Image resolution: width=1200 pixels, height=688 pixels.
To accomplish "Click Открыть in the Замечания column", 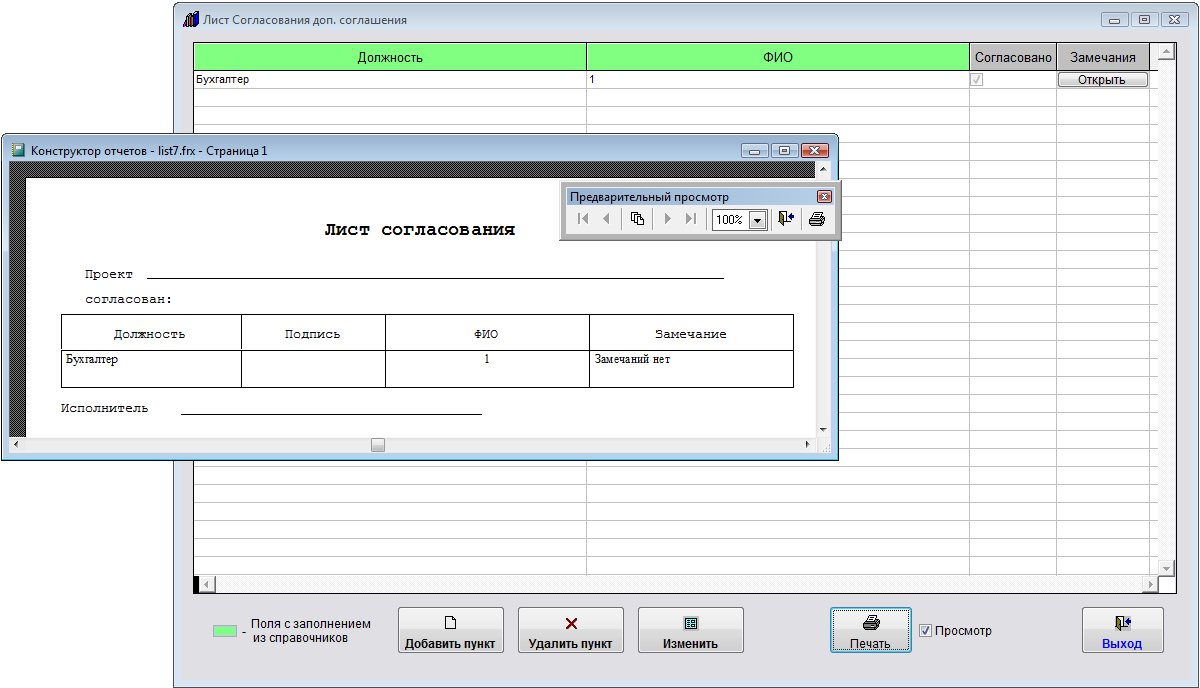I will tap(1102, 80).
